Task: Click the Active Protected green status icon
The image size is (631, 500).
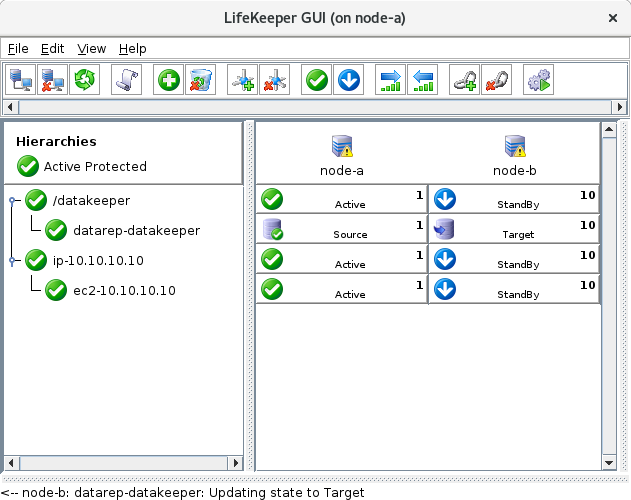Action: 28,166
